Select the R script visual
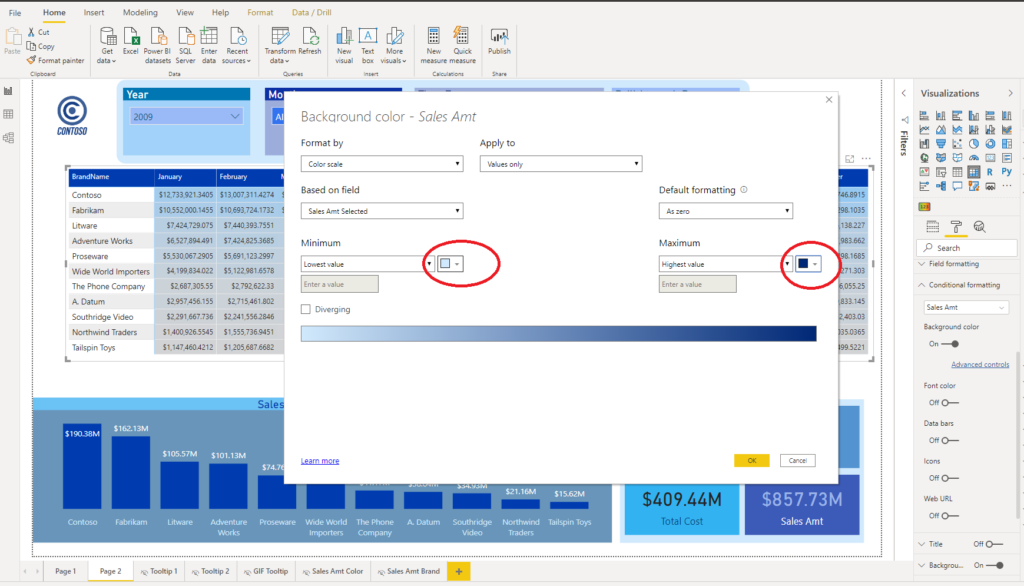The width and height of the screenshot is (1024, 586). (x=990, y=172)
